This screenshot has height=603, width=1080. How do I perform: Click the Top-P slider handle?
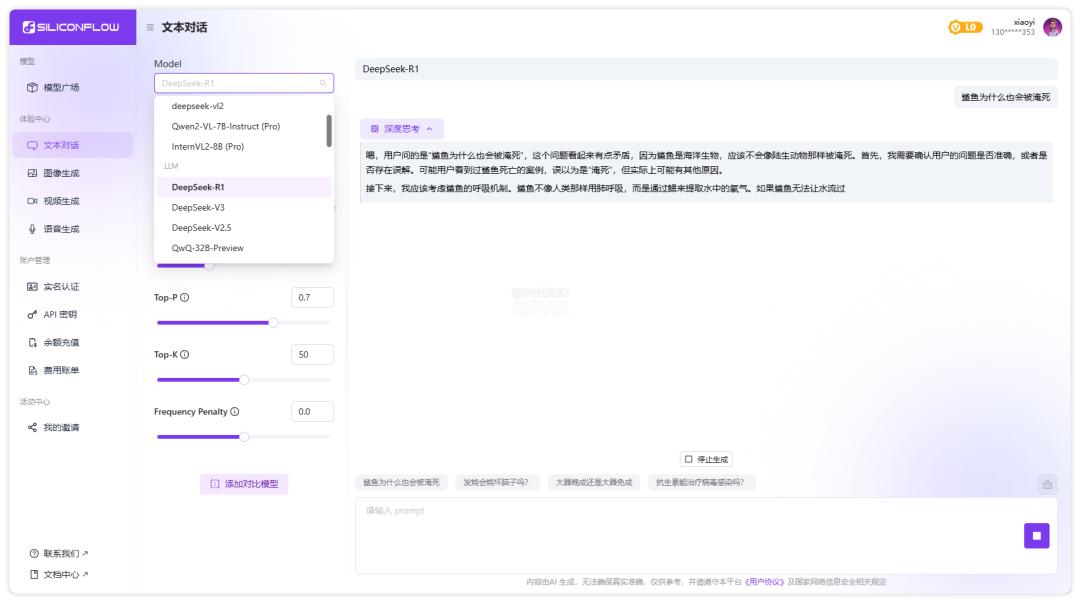(273, 323)
